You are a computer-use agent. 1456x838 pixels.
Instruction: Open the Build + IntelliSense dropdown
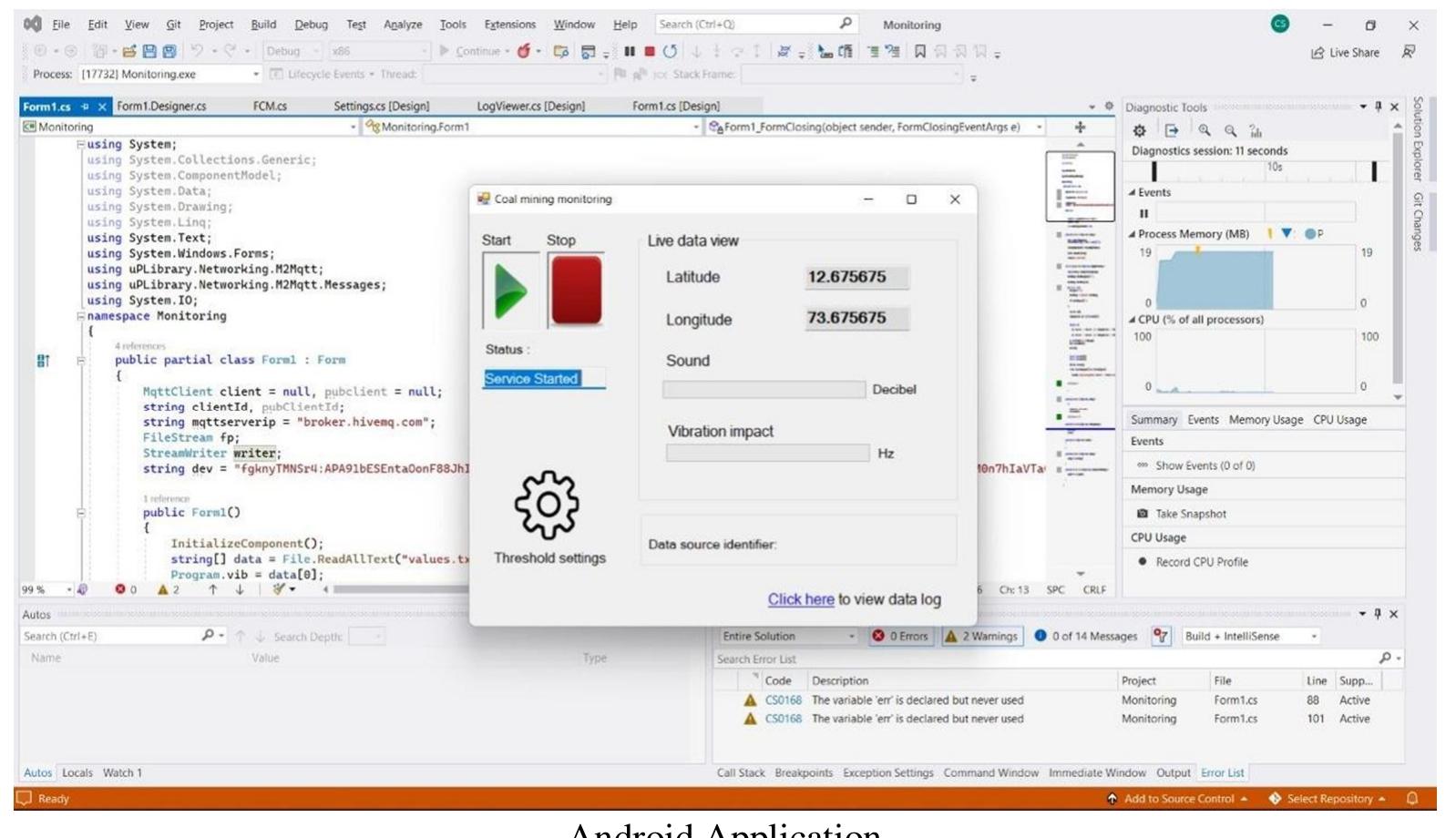[x=1251, y=636]
